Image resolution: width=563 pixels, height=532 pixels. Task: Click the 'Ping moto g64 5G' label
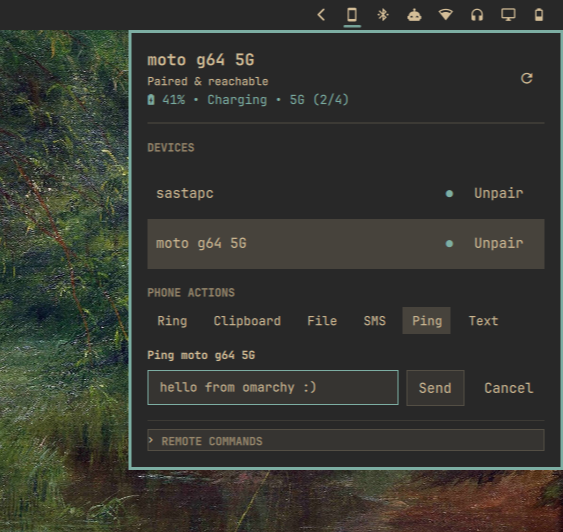(201, 355)
